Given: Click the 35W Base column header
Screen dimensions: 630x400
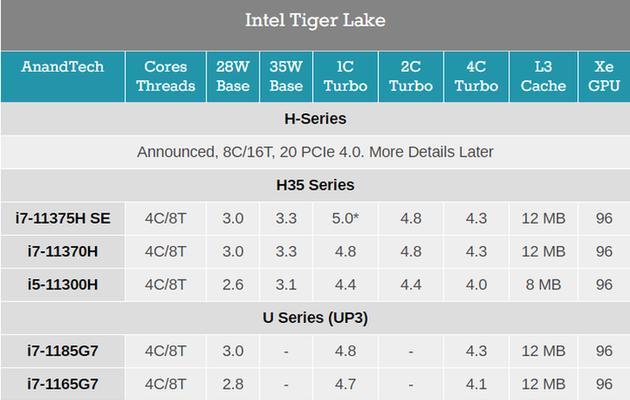Looking at the screenshot, I should click(x=286, y=76).
